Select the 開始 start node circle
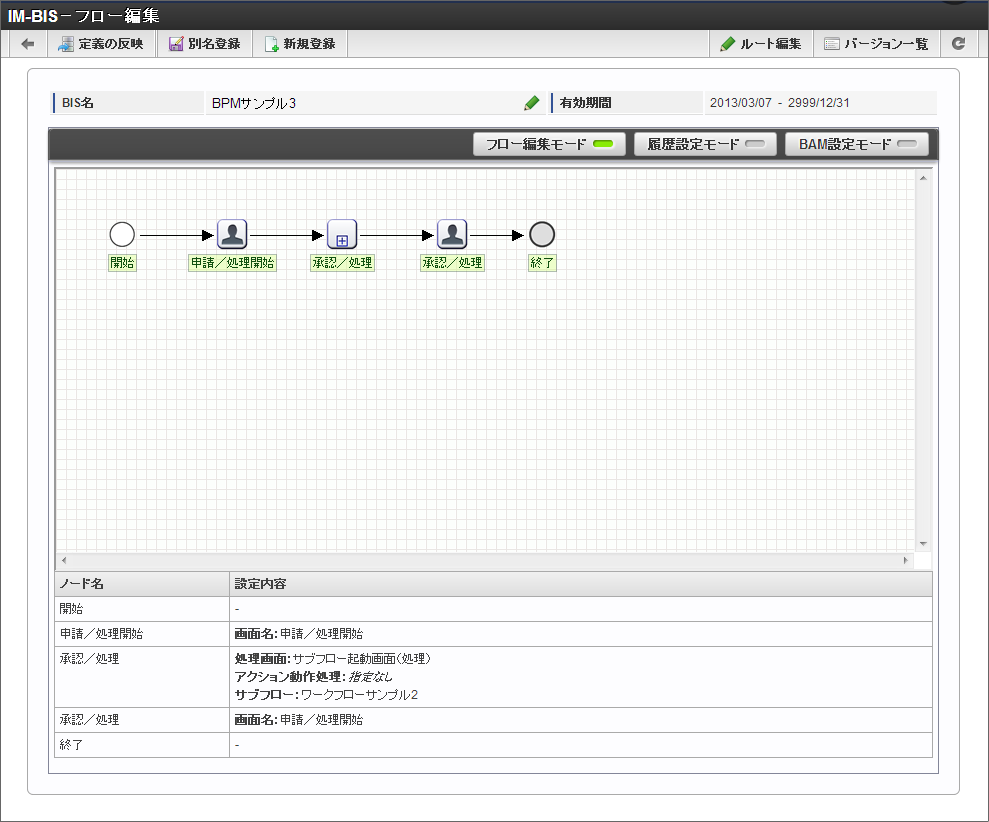Image resolution: width=989 pixels, height=822 pixels. click(122, 235)
